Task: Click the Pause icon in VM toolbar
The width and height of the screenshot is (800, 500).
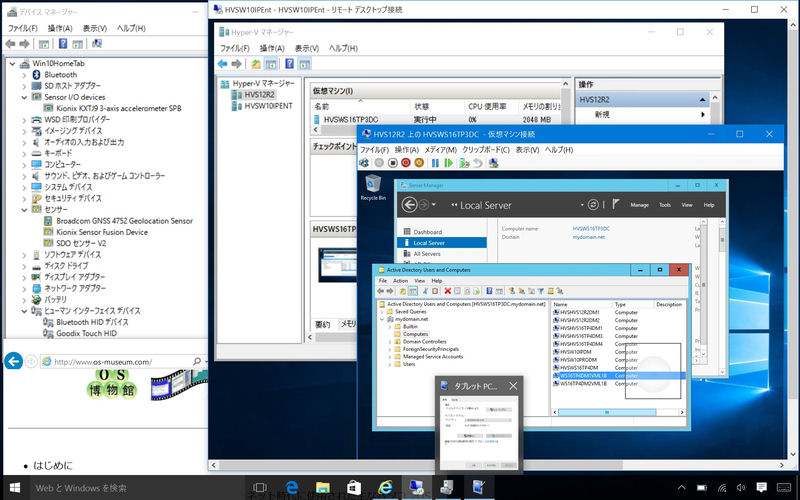Action: (x=436, y=163)
